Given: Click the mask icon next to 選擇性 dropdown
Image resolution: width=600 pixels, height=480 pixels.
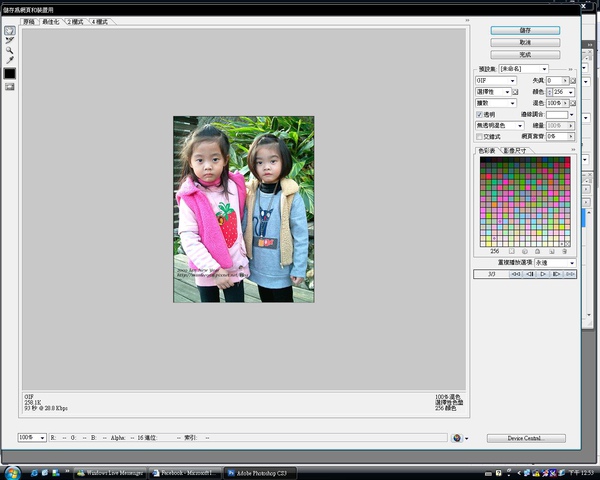Looking at the screenshot, I should click(515, 92).
